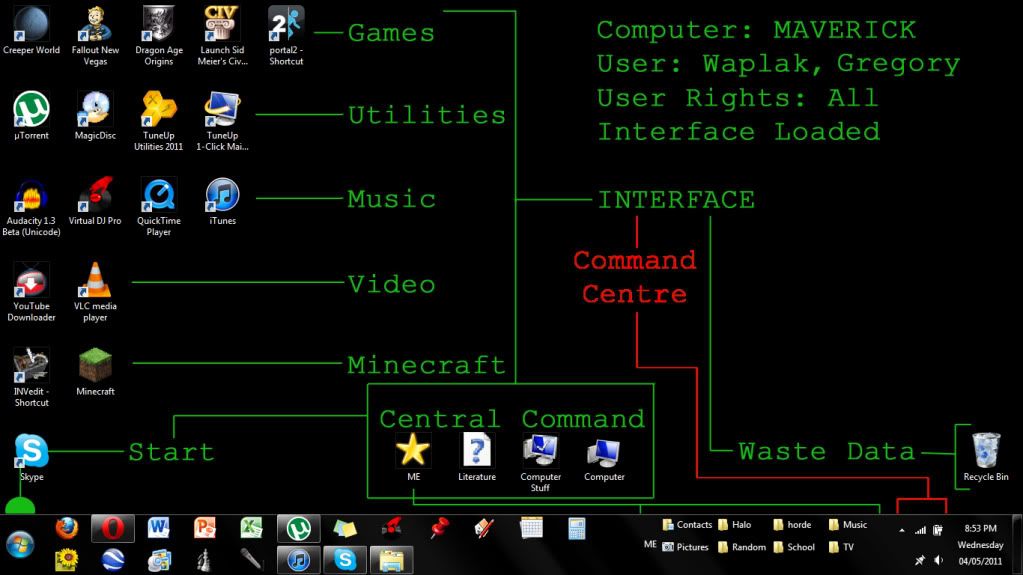Open the clock showing 8:53 PM
1023x575 pixels.
pos(980,544)
